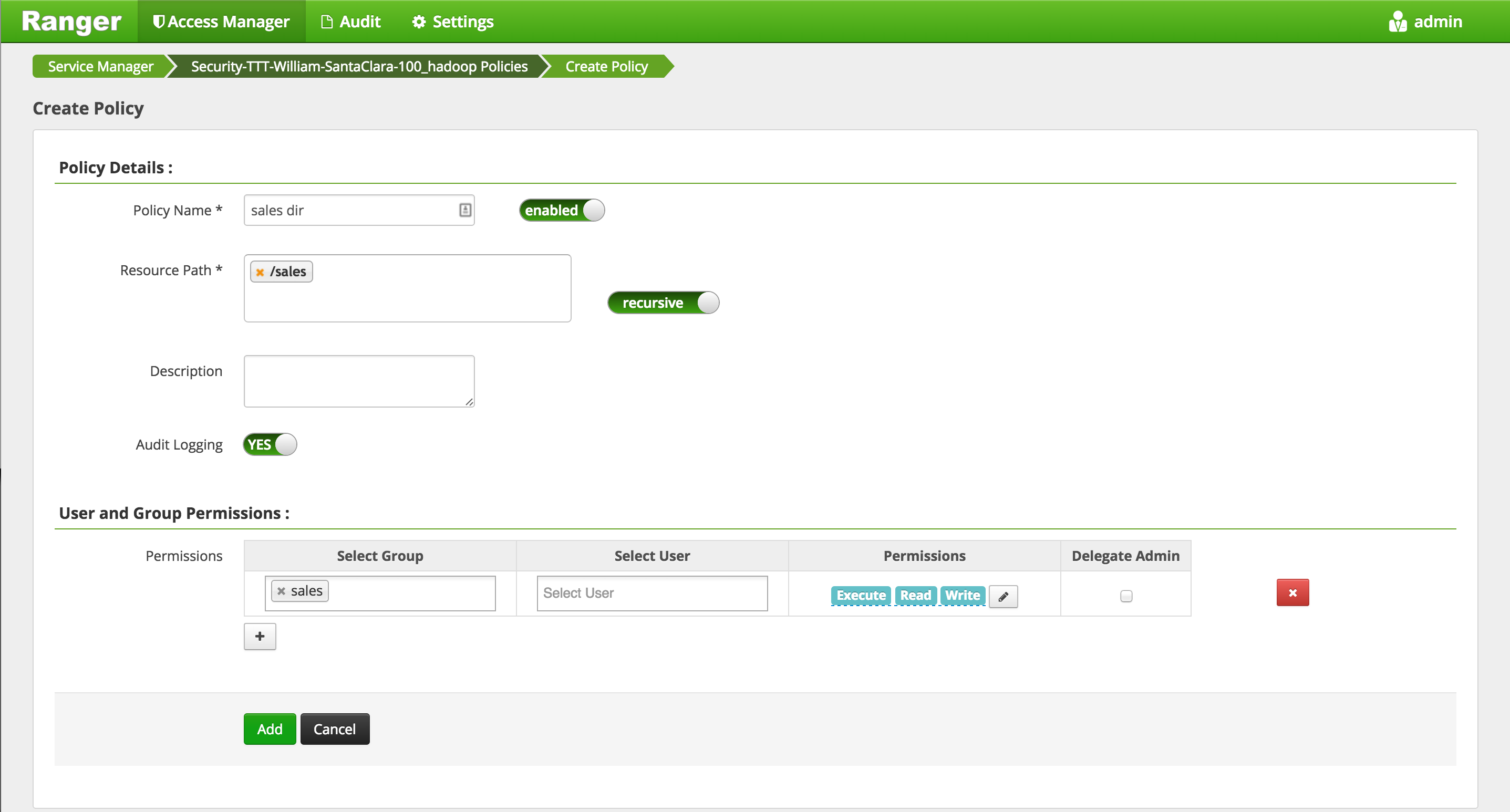This screenshot has width=1510, height=812.
Task: Click the Select Group field
Action: [x=380, y=594]
